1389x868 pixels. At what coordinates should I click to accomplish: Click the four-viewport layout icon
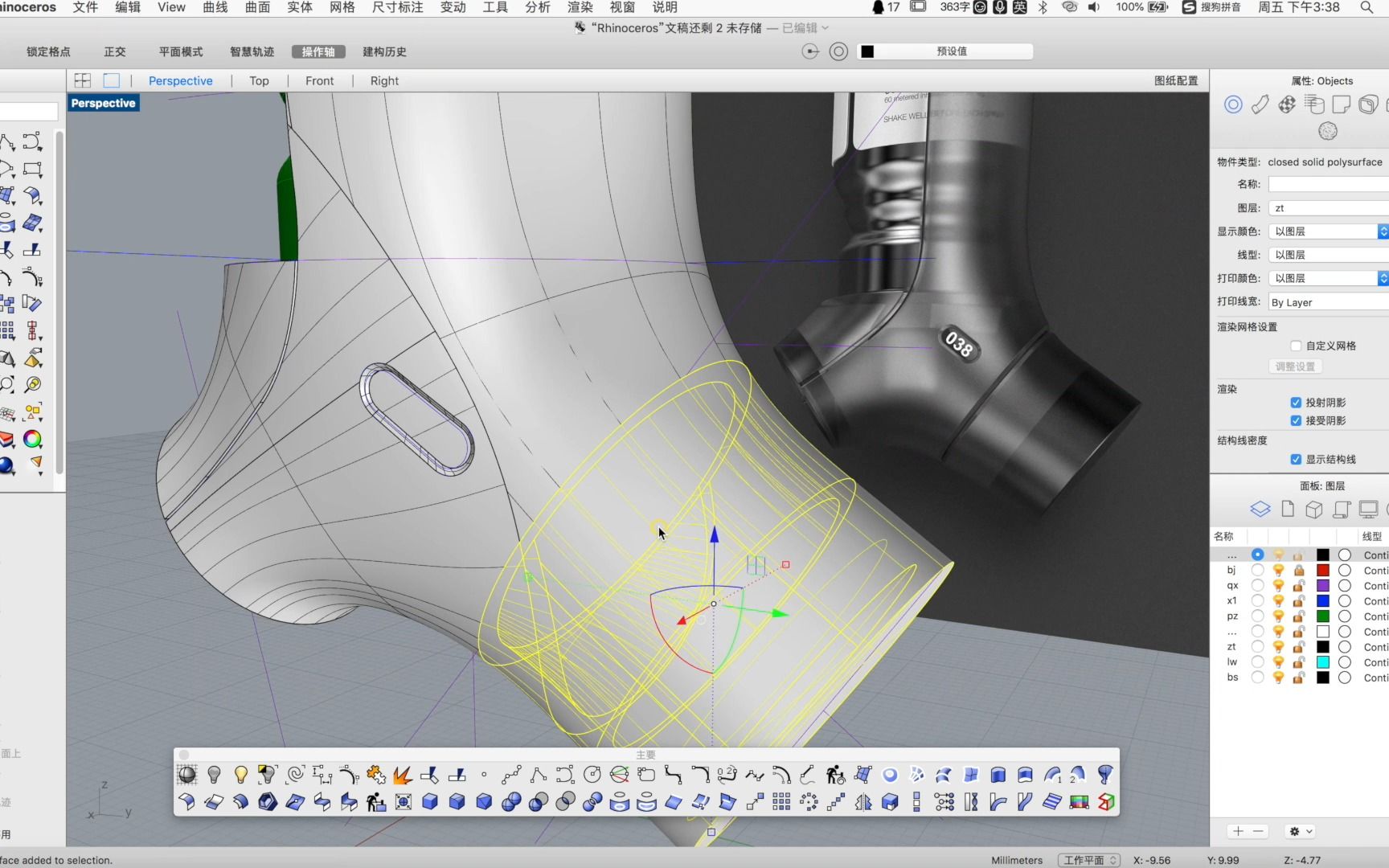pyautogui.click(x=83, y=80)
